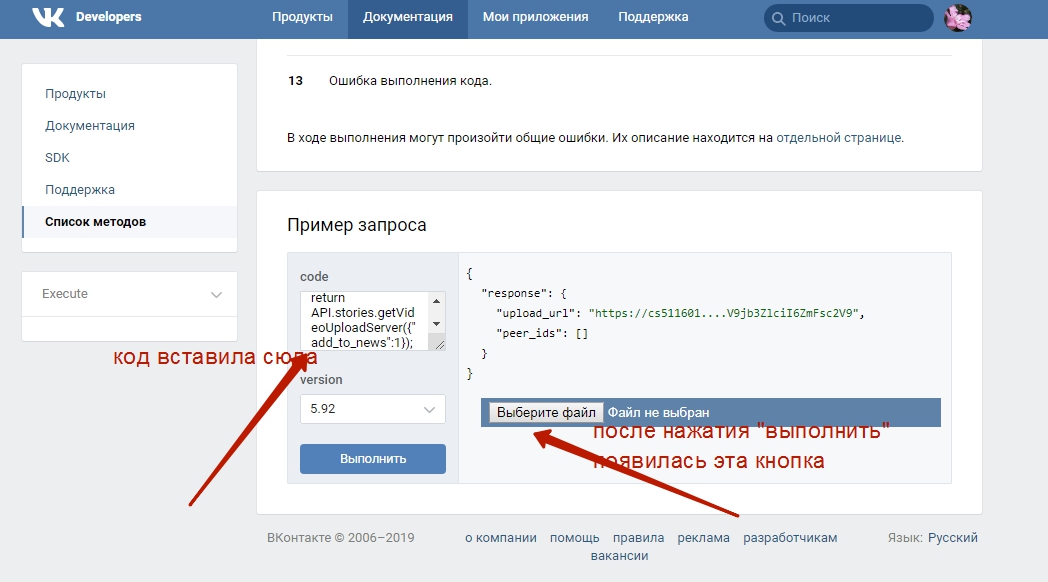The height and width of the screenshot is (582, 1048).
Task: Click the Выберите файл button
Action: [x=546, y=412]
